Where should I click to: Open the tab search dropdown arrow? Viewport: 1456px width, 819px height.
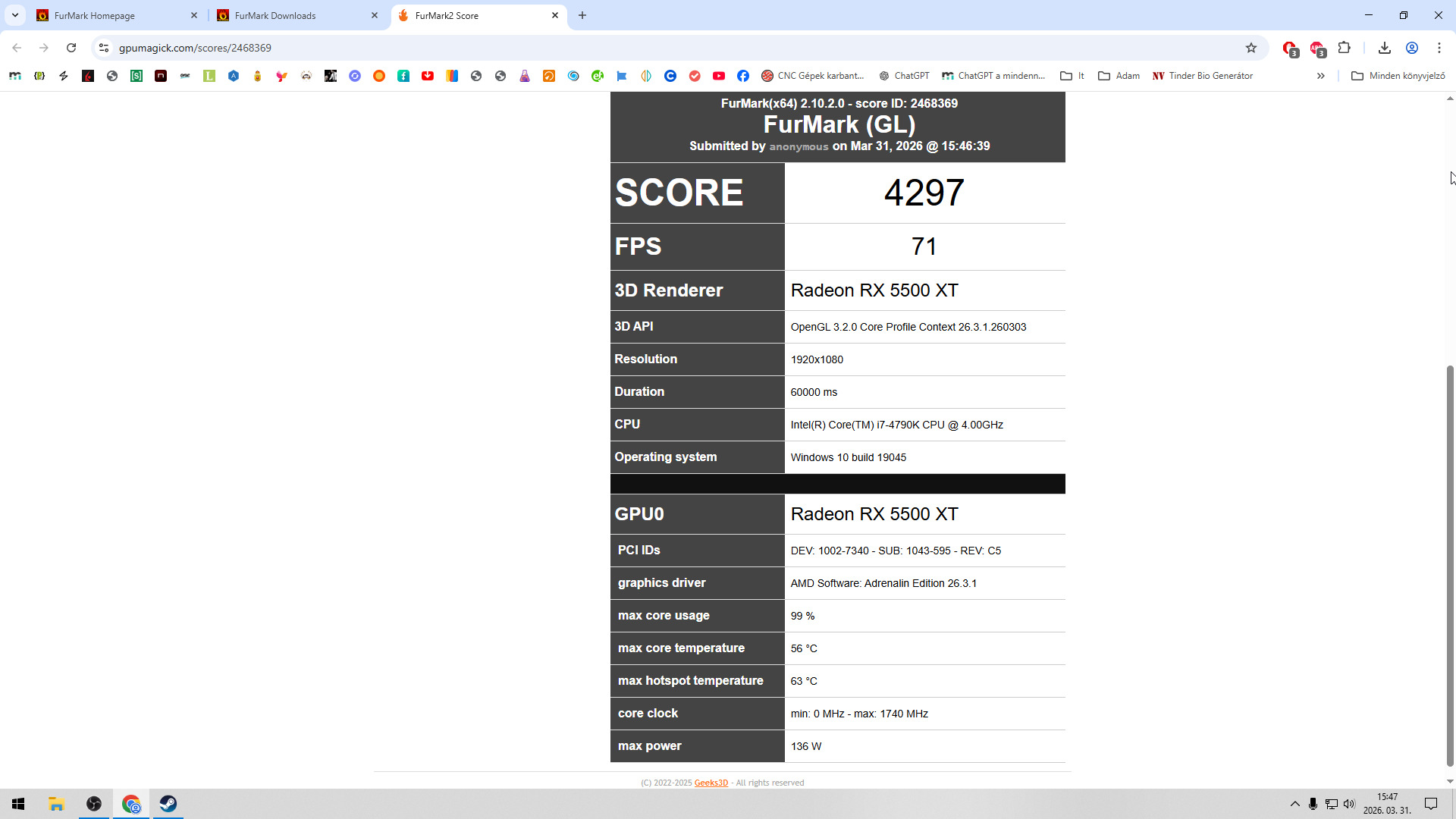[x=14, y=15]
